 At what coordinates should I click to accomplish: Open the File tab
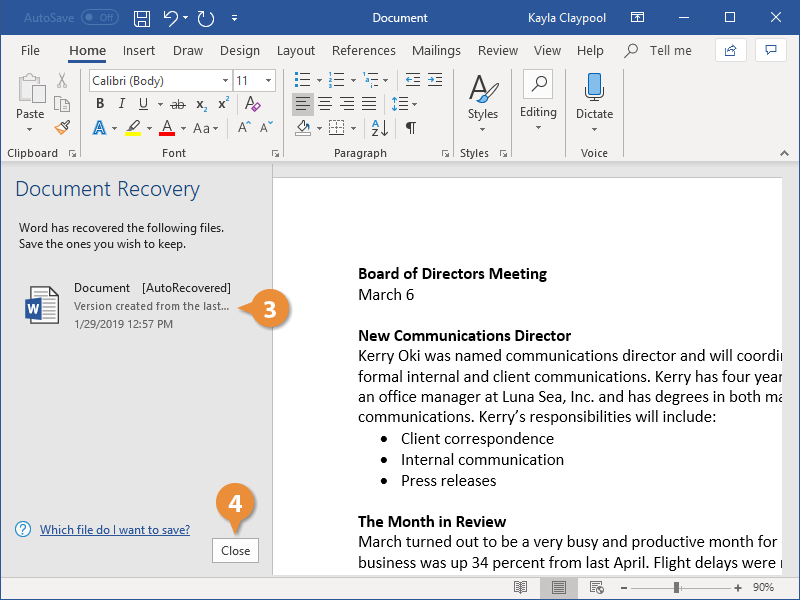click(30, 51)
